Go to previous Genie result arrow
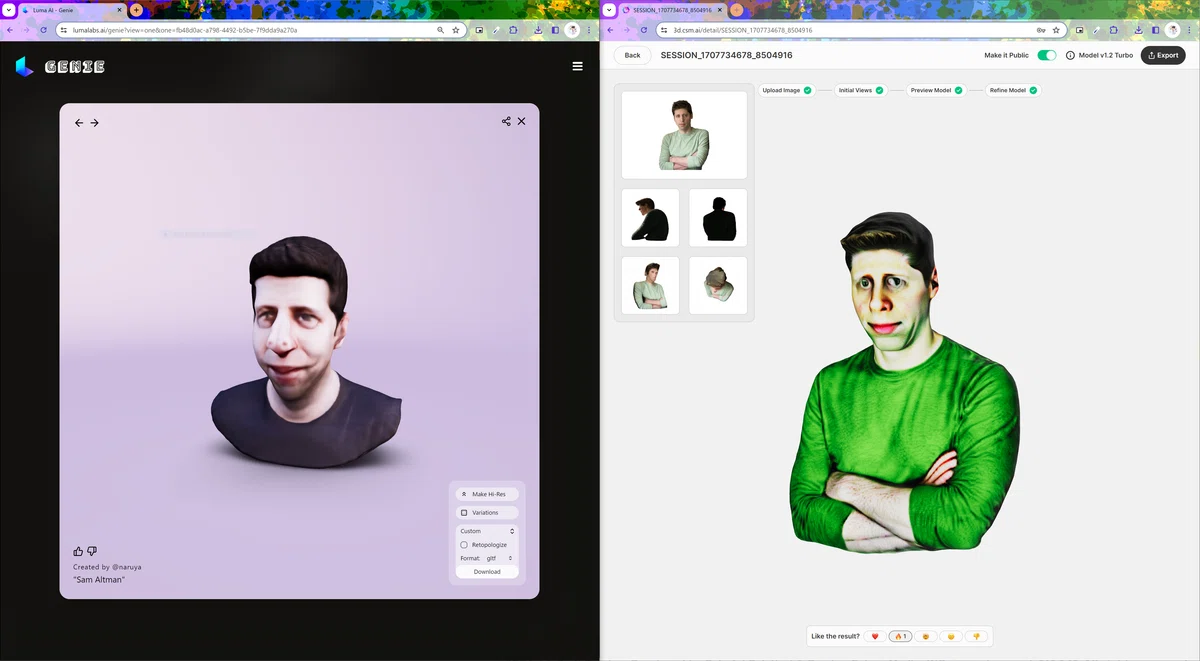 (79, 123)
